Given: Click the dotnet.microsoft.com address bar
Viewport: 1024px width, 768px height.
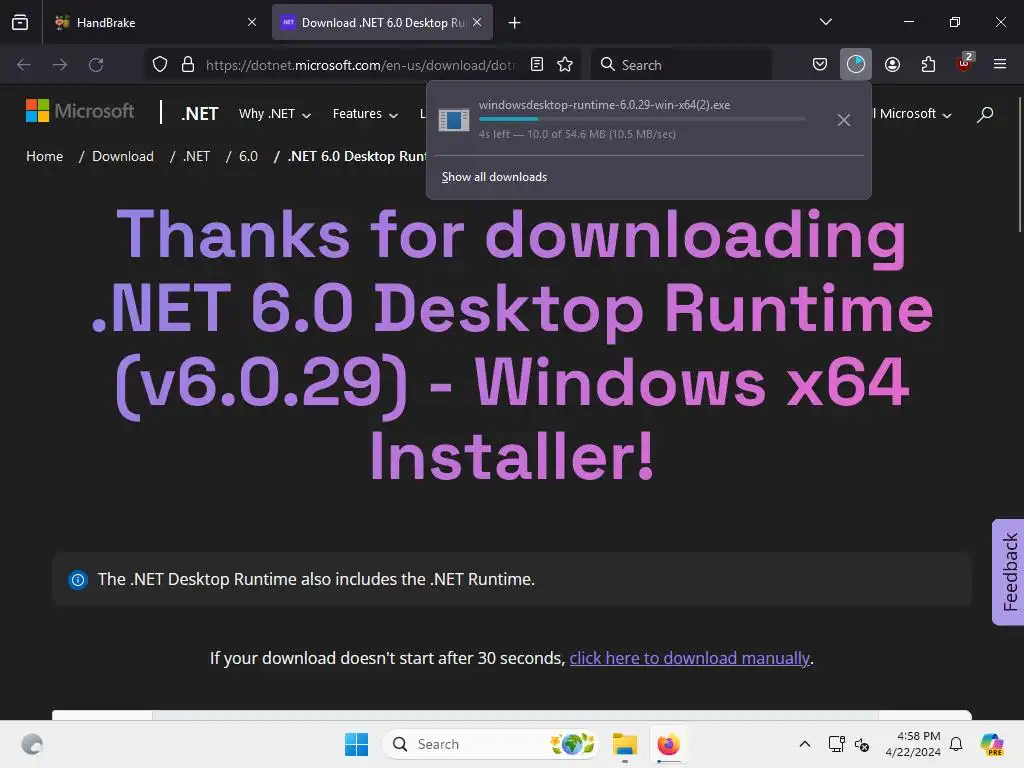Looking at the screenshot, I should coord(361,65).
